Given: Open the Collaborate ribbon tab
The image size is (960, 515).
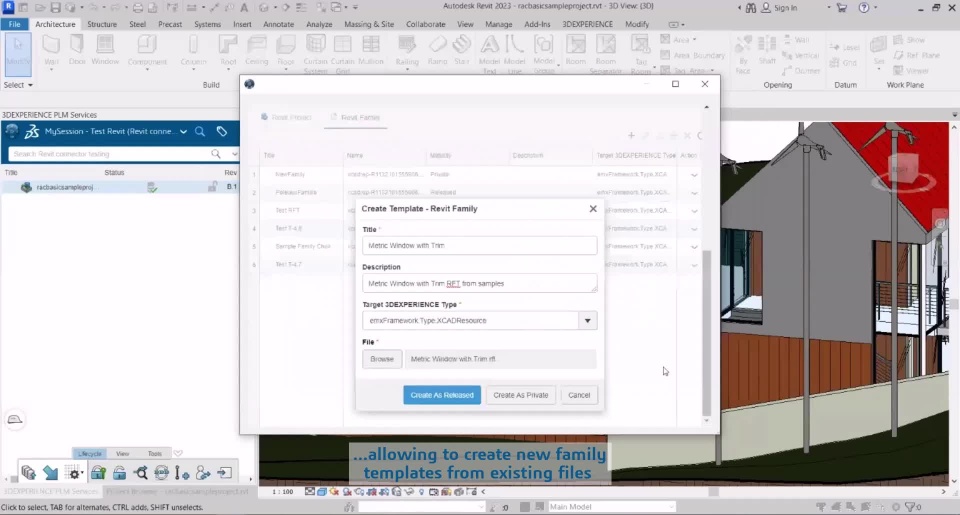Looking at the screenshot, I should (x=426, y=24).
